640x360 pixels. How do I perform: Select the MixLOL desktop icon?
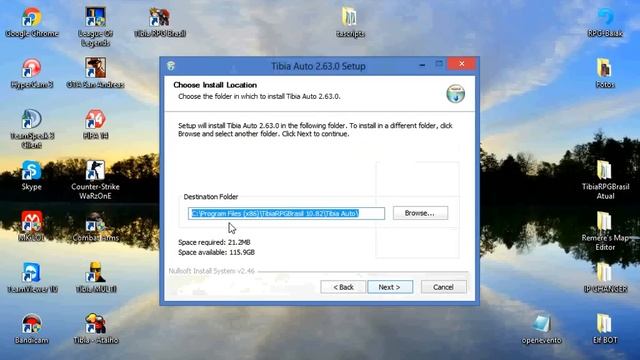pos(31,226)
